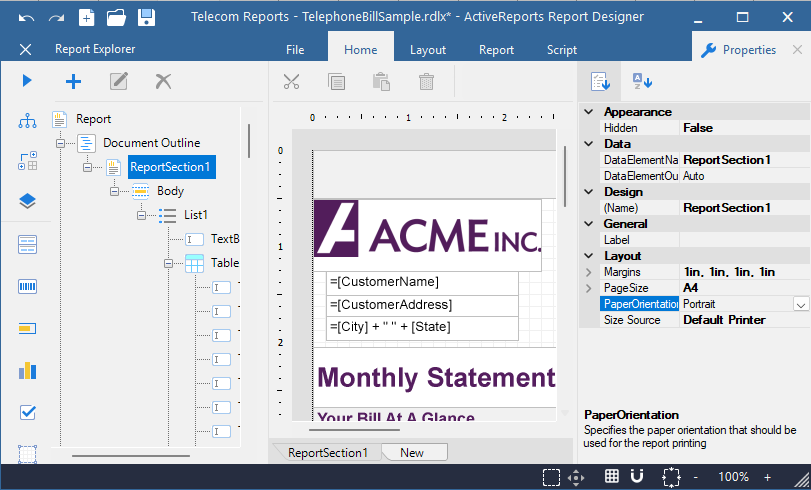
Task: Select the Chart control in the toolbox
Action: tap(27, 370)
